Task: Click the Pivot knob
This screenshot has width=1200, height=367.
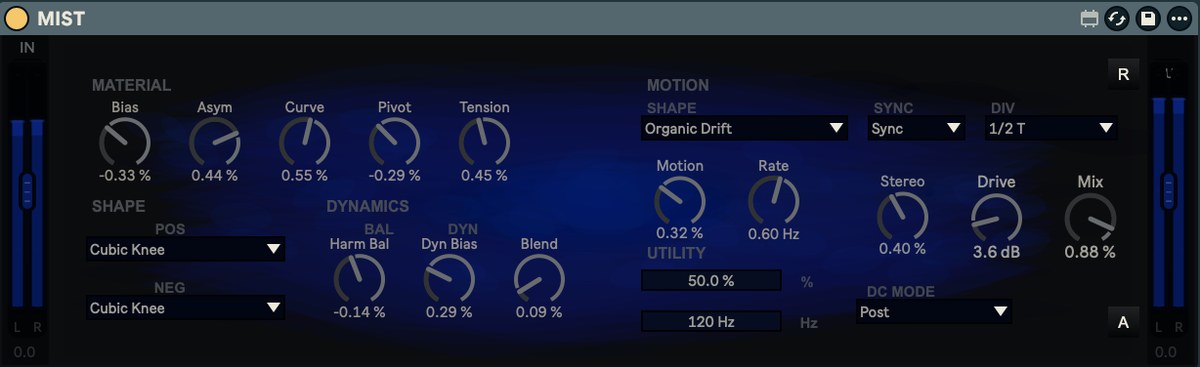Action: pos(394,142)
